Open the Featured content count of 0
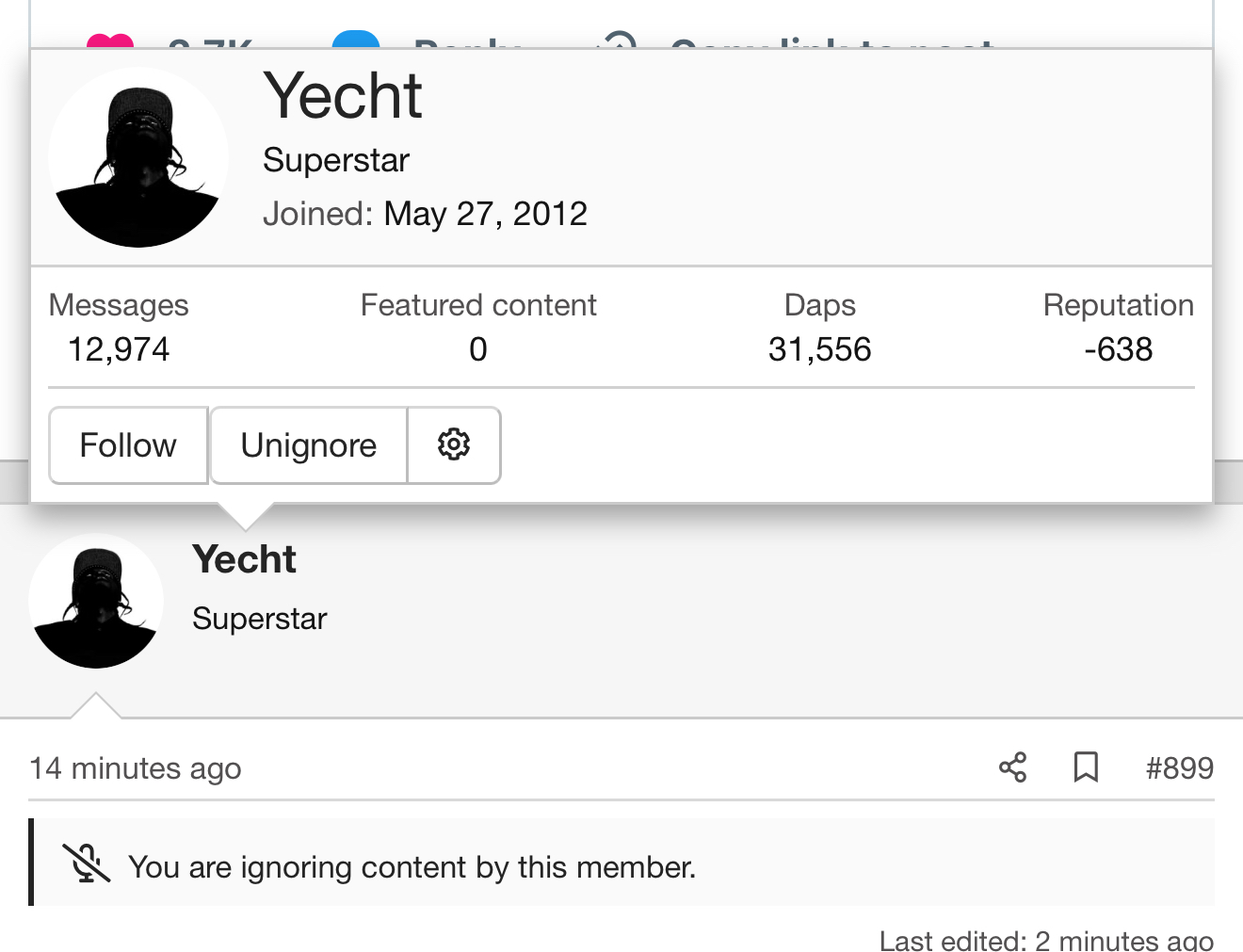 click(478, 349)
